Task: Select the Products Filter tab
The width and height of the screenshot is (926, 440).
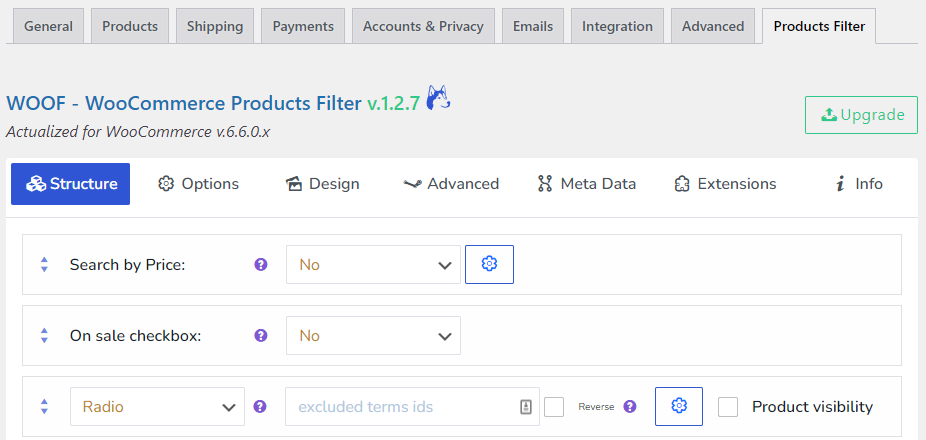Action: pos(819,26)
